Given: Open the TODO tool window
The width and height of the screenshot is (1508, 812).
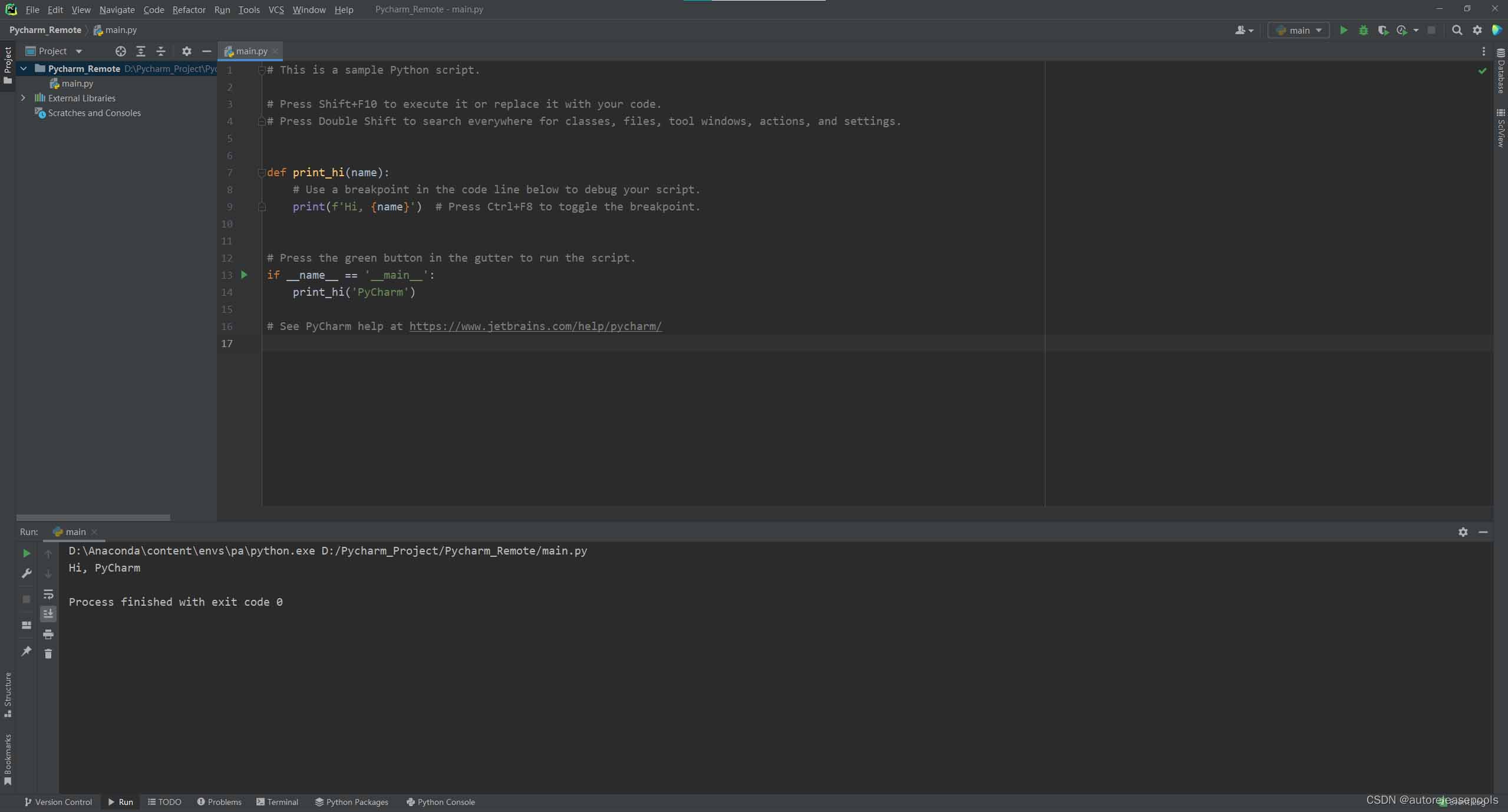Looking at the screenshot, I should [x=164, y=802].
